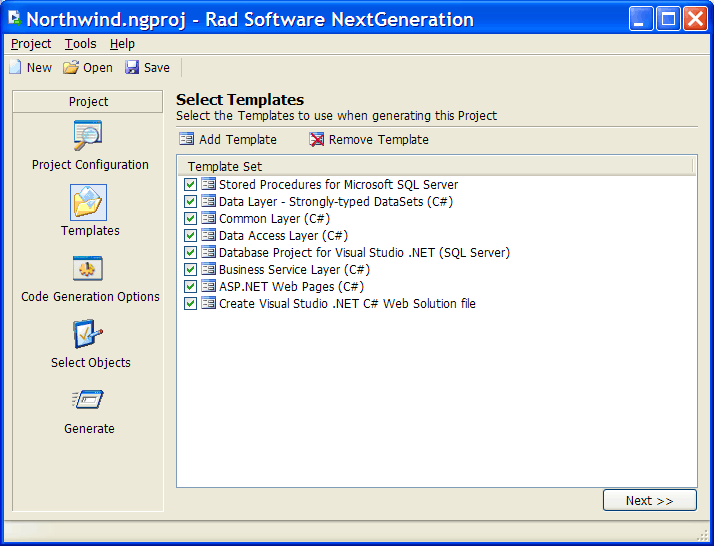Uncheck Stored Procedures for Microsoft SQL Server

(190, 184)
